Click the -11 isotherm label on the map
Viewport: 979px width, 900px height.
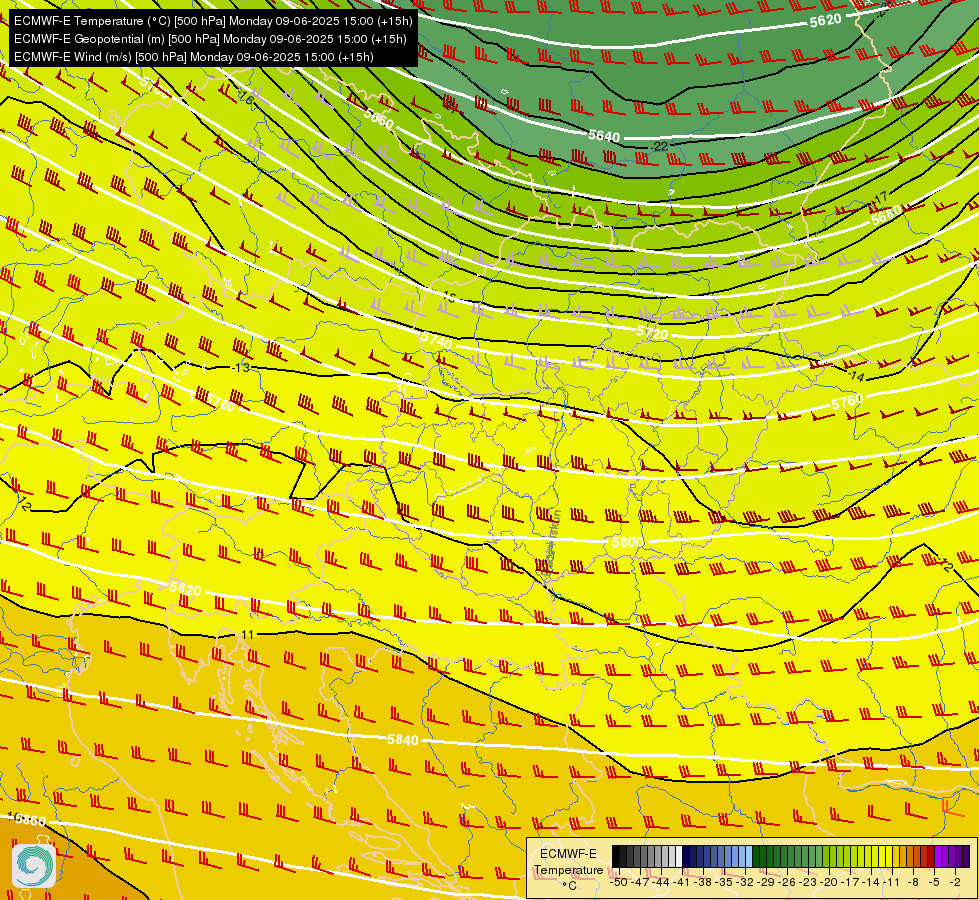[247, 635]
